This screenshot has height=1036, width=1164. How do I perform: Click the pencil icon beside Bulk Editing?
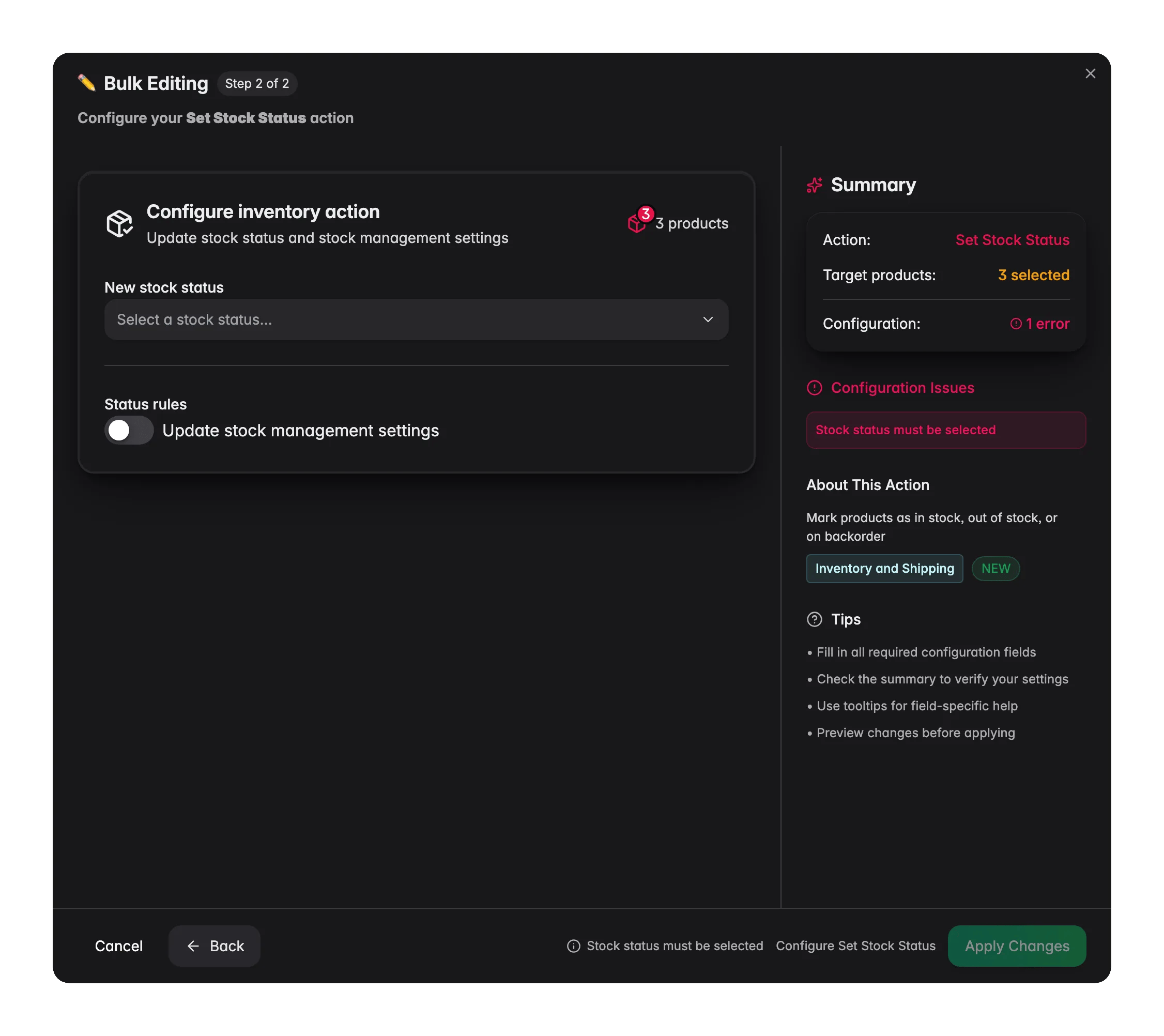coord(86,83)
